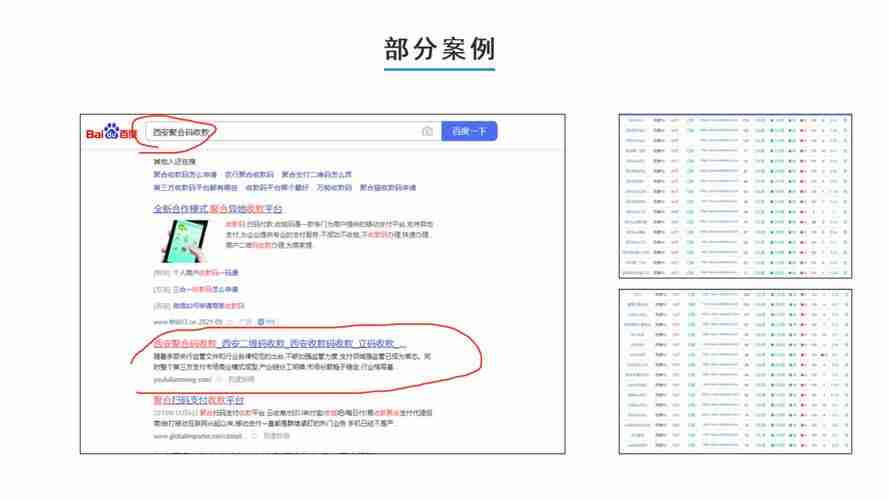Click the tablet thumbnail in the first result

pos(185,241)
